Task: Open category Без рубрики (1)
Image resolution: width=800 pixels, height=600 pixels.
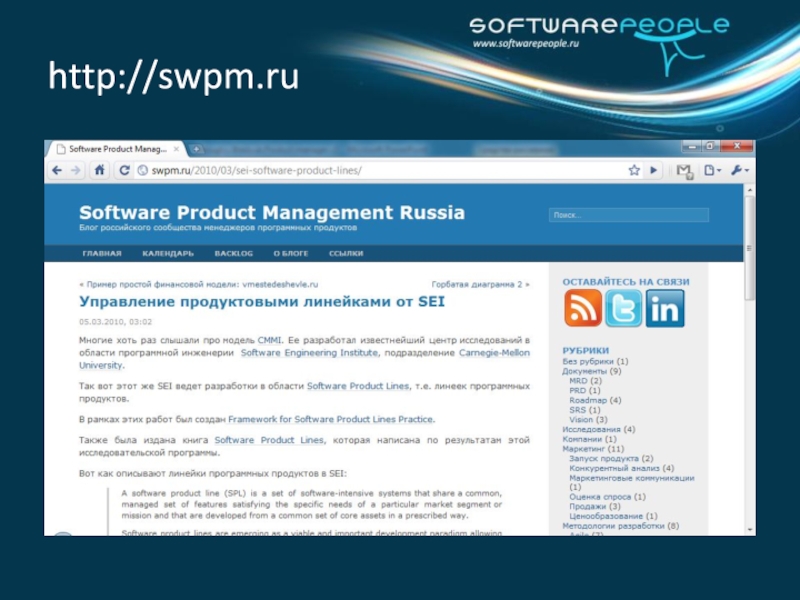Action: click(595, 361)
